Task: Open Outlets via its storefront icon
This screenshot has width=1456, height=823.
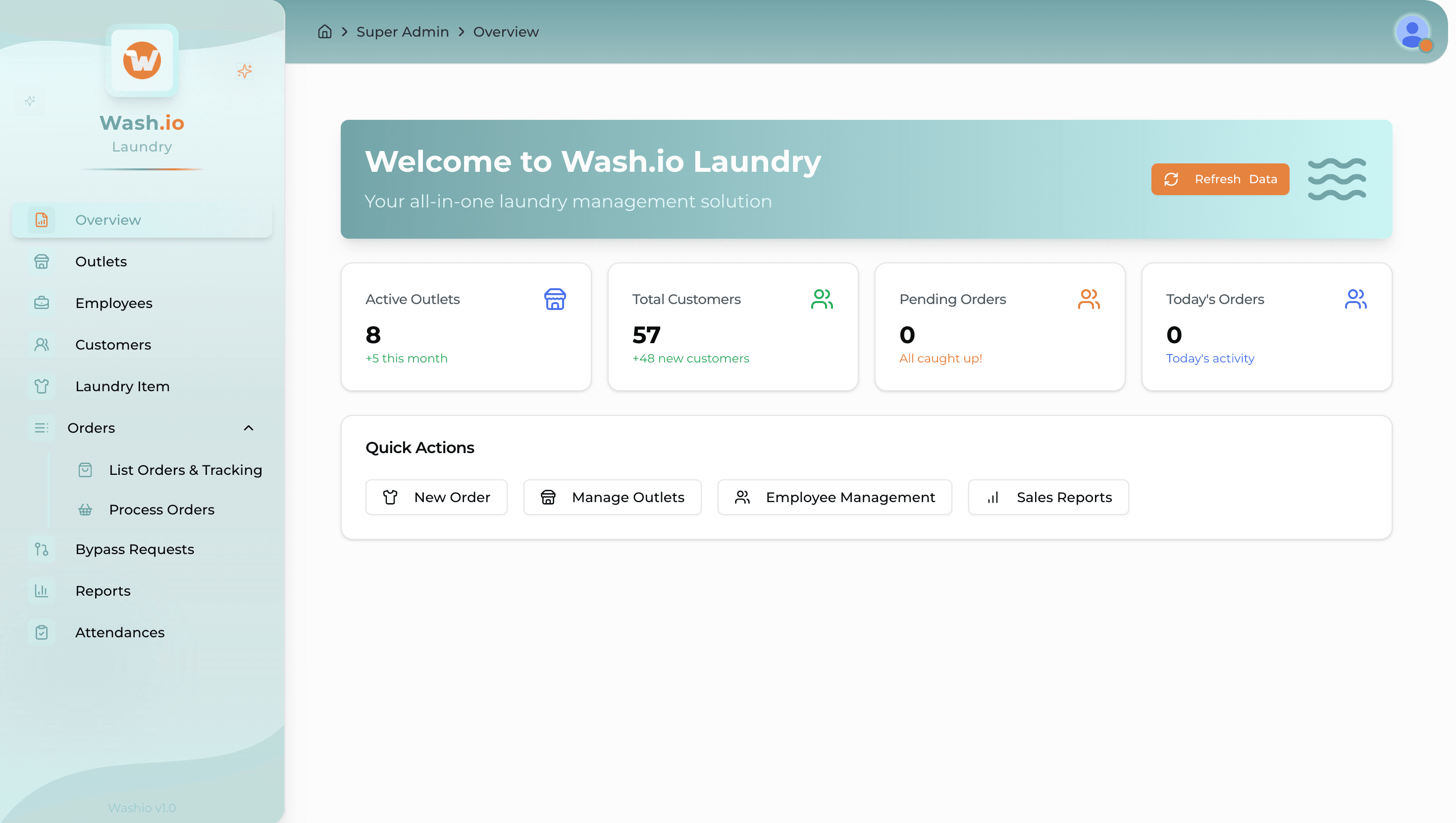Action: (x=42, y=261)
